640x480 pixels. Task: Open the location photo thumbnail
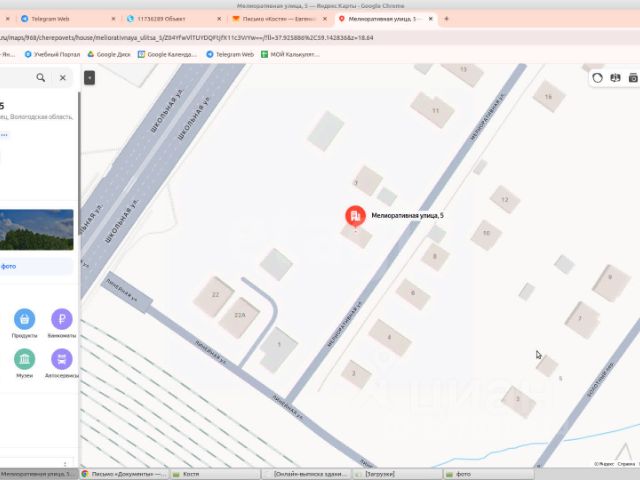coord(36,230)
